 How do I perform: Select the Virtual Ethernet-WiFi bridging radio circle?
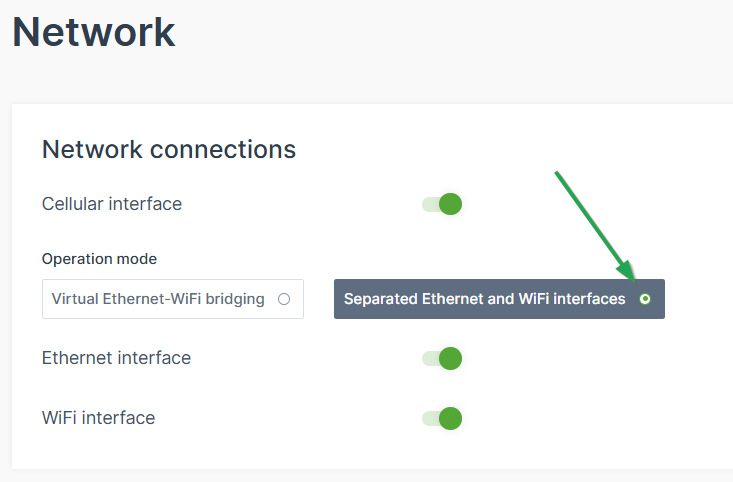point(284,299)
